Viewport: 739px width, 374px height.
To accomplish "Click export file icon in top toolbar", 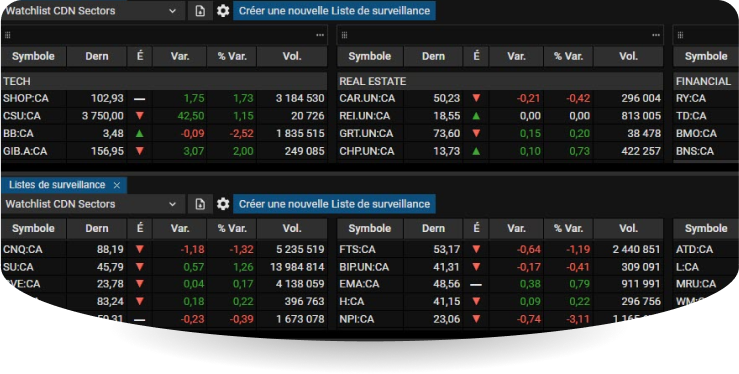I will (200, 11).
